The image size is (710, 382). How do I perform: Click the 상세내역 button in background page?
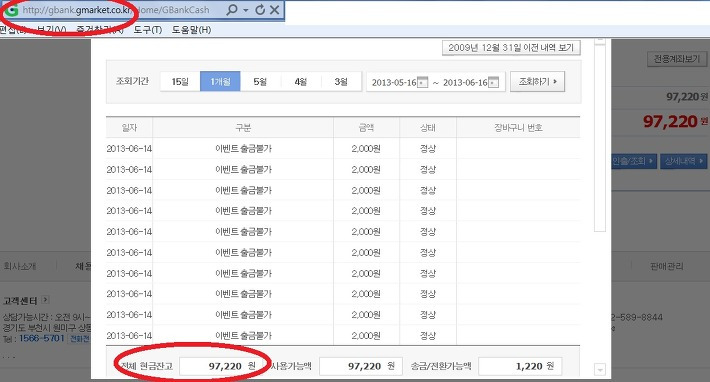pos(683,161)
